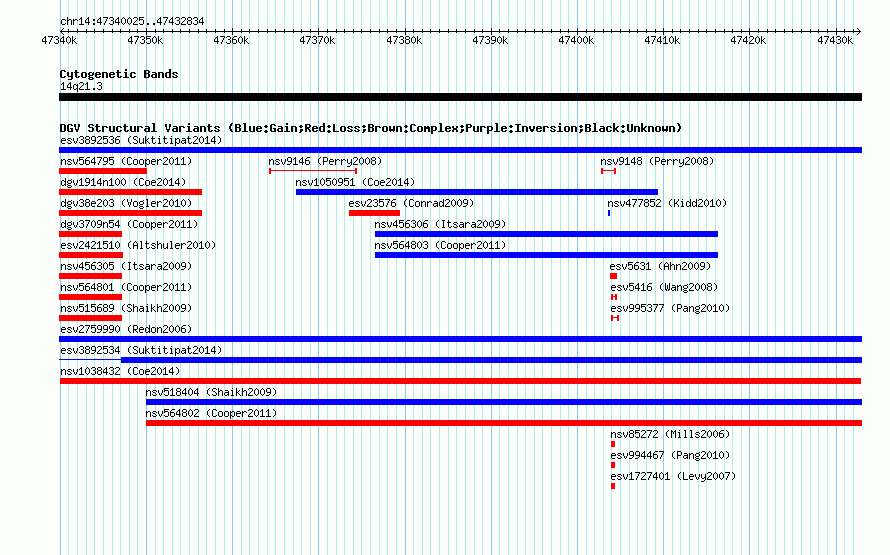Open nsv564802 (Cooper2011) label
890x555 pixels.
(x=211, y=413)
